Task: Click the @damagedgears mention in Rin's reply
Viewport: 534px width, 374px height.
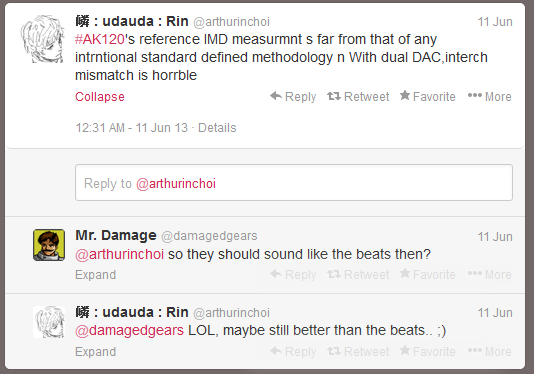Action: coord(129,330)
